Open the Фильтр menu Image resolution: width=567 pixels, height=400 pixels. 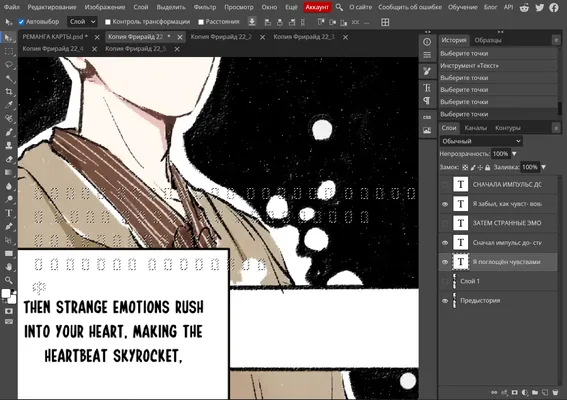(x=205, y=7)
